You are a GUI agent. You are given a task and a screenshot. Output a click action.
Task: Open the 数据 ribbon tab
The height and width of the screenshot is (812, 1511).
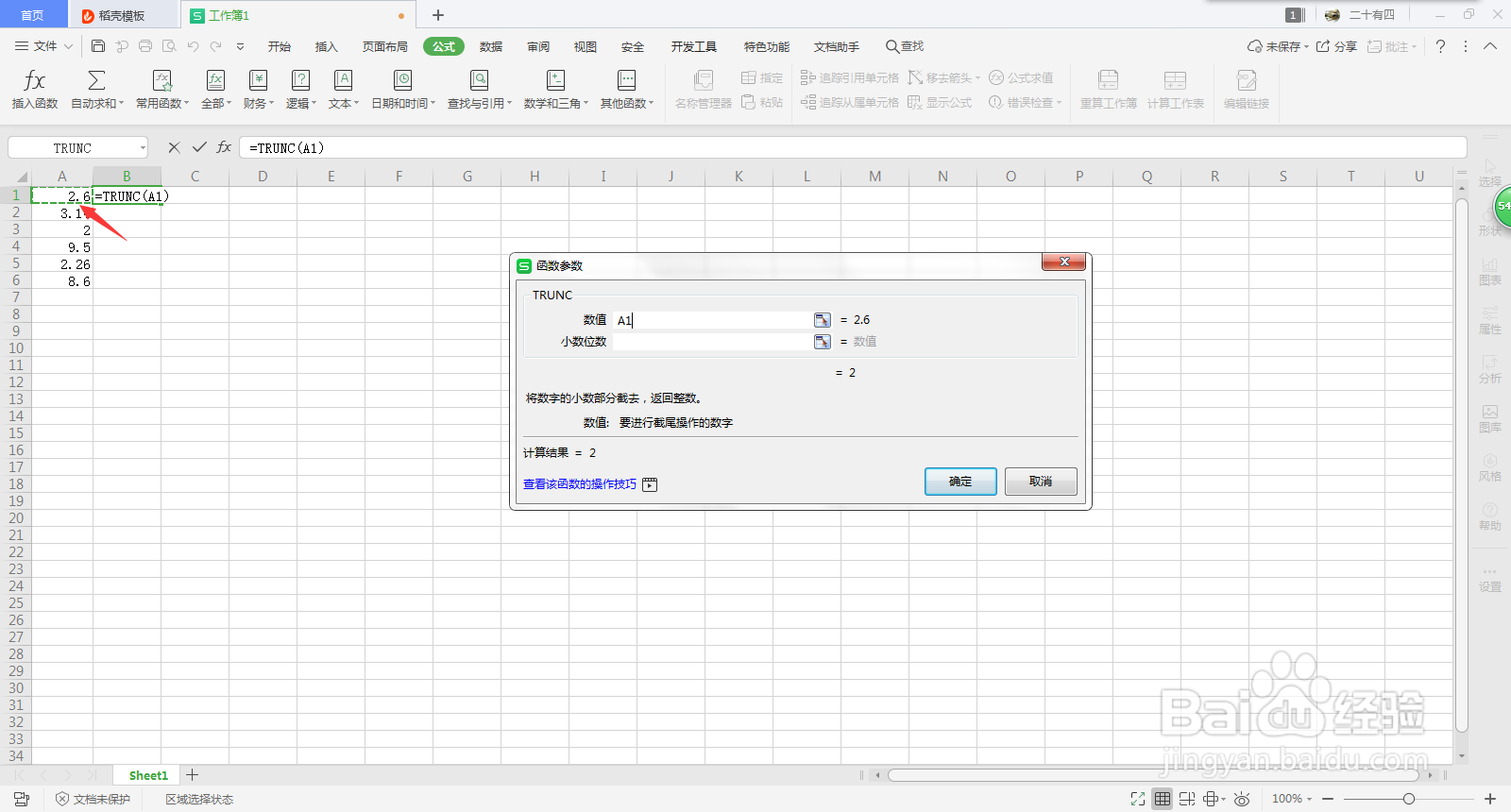pyautogui.click(x=490, y=46)
